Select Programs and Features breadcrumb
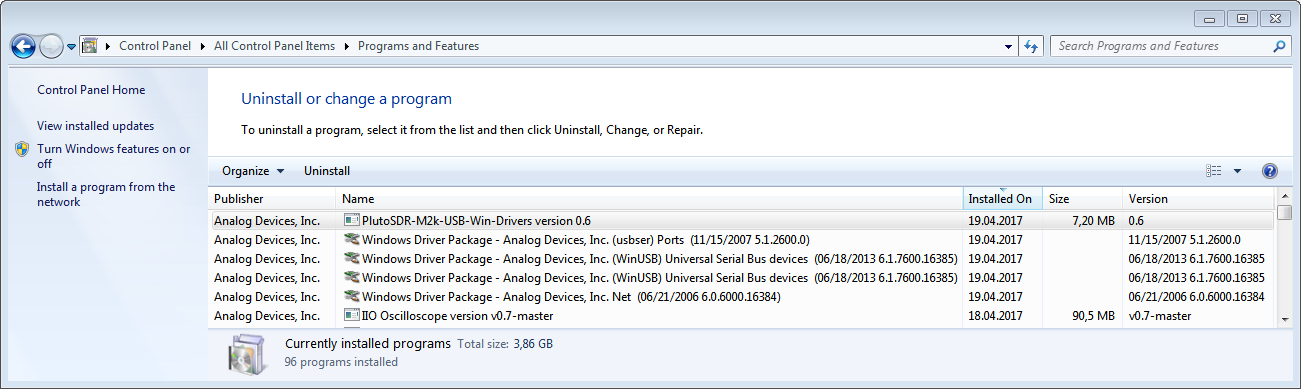Image resolution: width=1301 pixels, height=389 pixels. 418,46
